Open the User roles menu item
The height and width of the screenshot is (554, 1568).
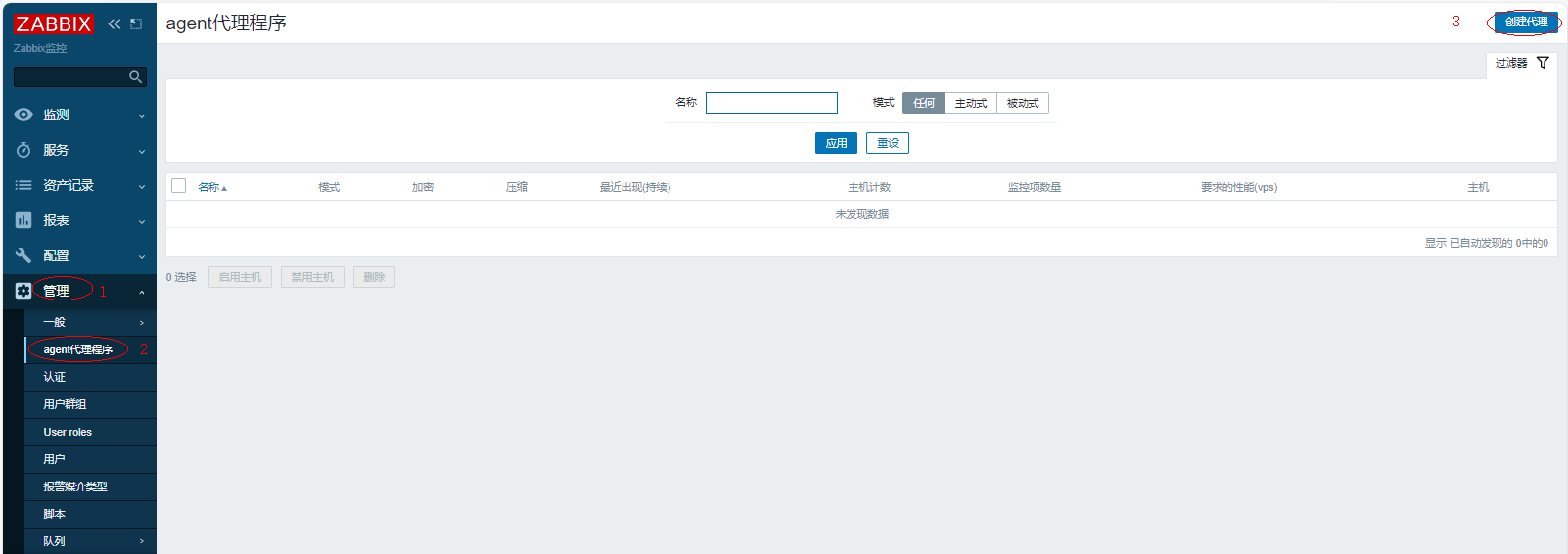[x=68, y=432]
